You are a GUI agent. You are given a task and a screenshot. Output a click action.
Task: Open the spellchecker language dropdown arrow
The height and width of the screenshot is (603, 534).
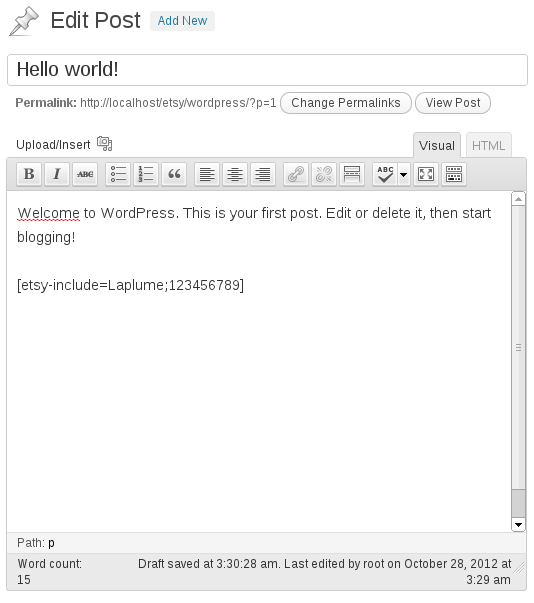[404, 174]
